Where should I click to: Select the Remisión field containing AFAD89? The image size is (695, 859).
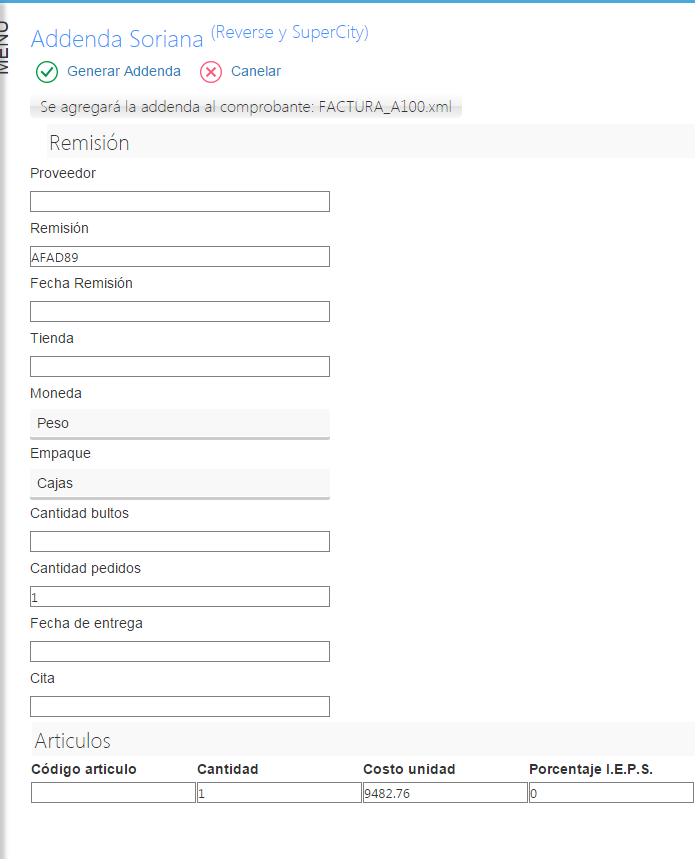(x=180, y=256)
